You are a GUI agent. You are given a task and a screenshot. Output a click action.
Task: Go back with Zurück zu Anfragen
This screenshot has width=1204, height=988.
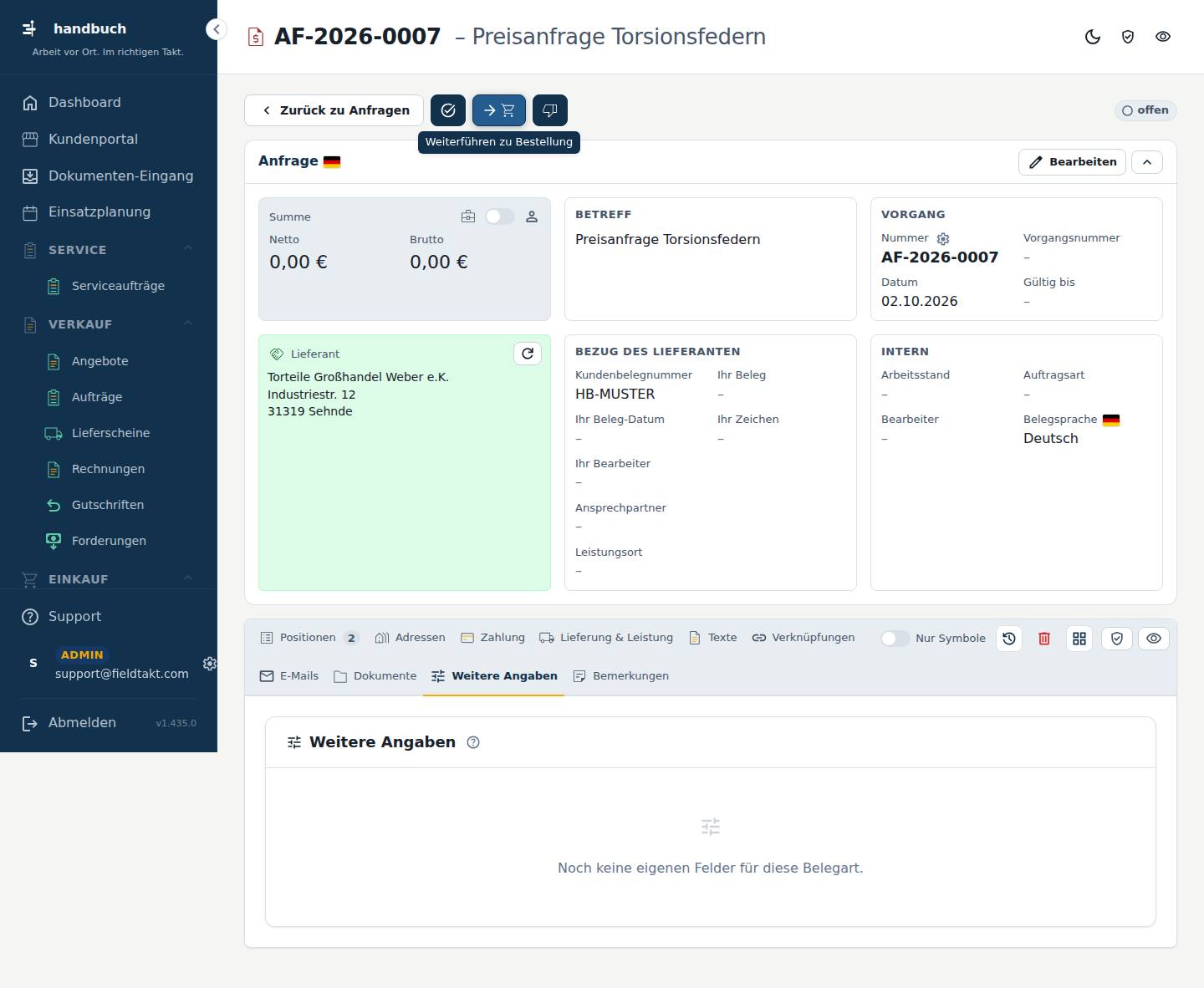(x=334, y=110)
